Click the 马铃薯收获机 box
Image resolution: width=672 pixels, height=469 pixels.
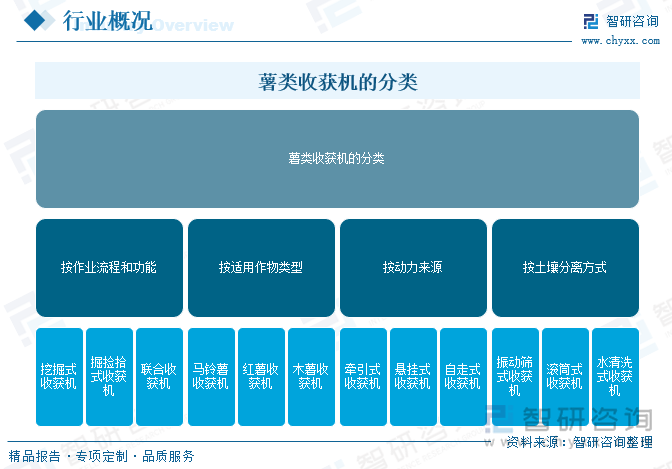(211, 377)
